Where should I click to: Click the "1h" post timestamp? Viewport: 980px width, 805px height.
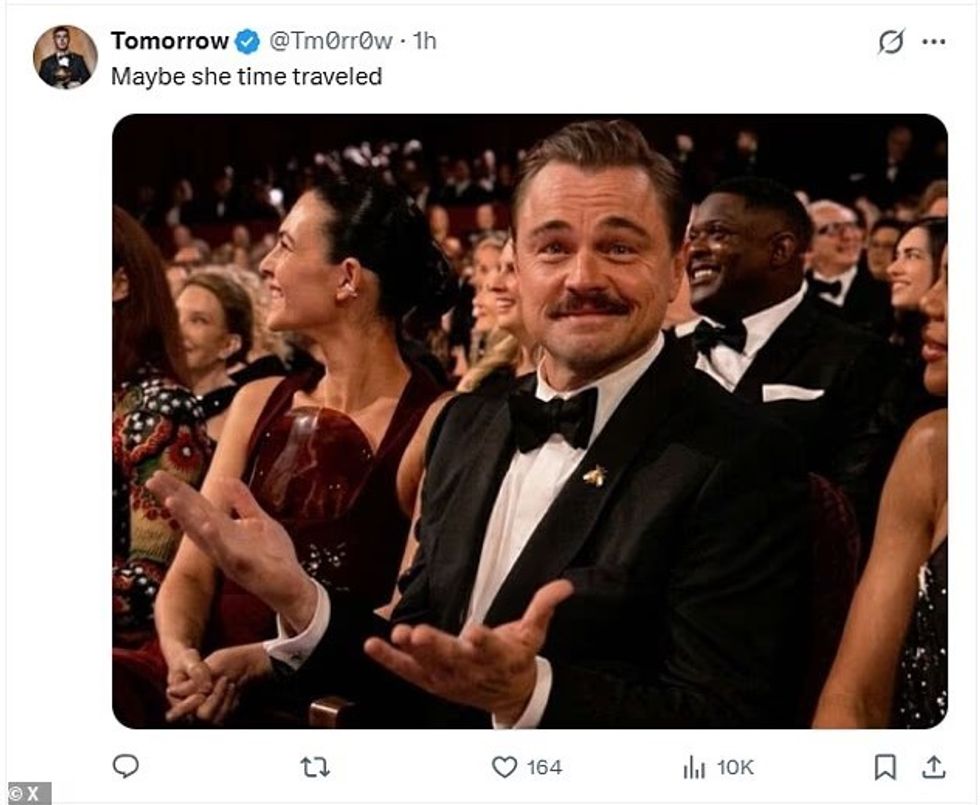(425, 41)
